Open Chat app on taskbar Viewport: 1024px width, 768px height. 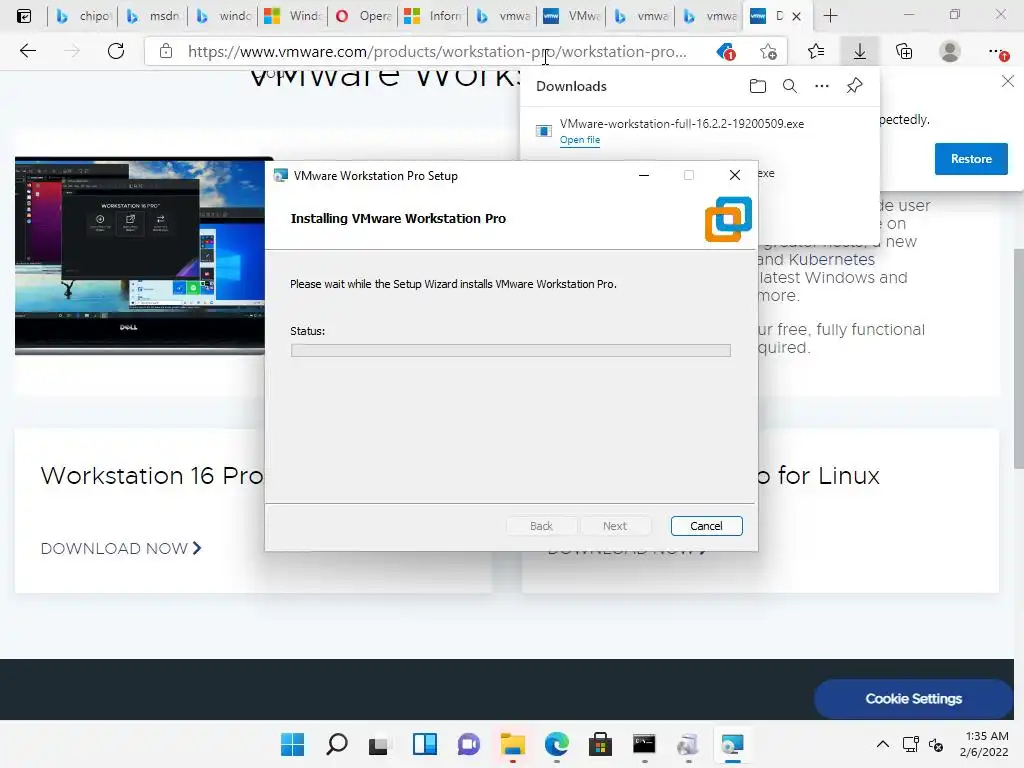(x=468, y=744)
